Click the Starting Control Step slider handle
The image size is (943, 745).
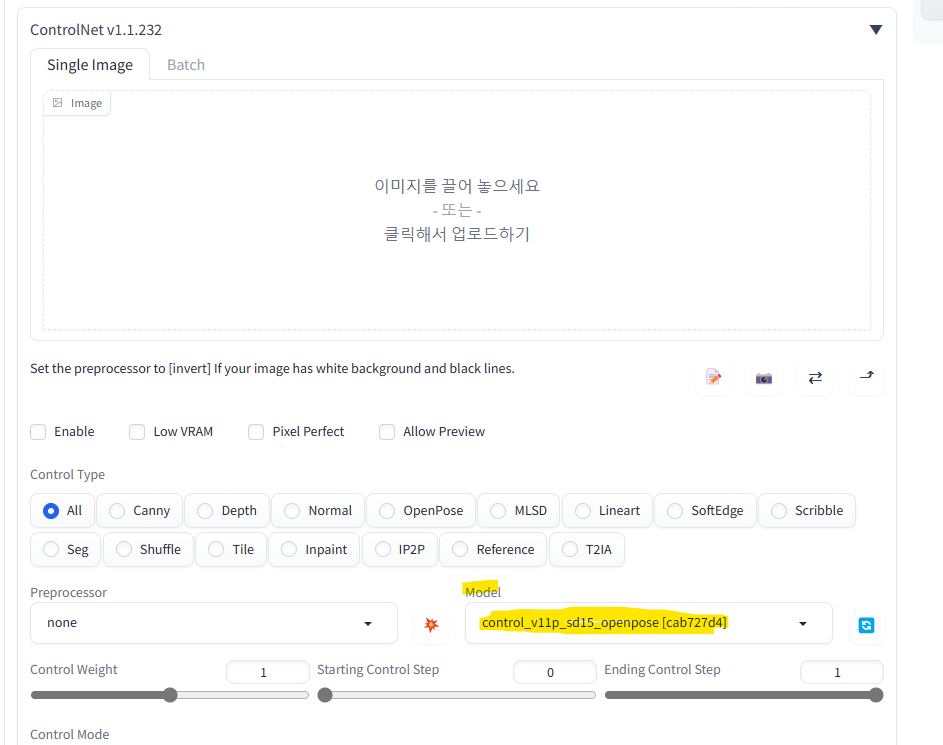tap(325, 695)
